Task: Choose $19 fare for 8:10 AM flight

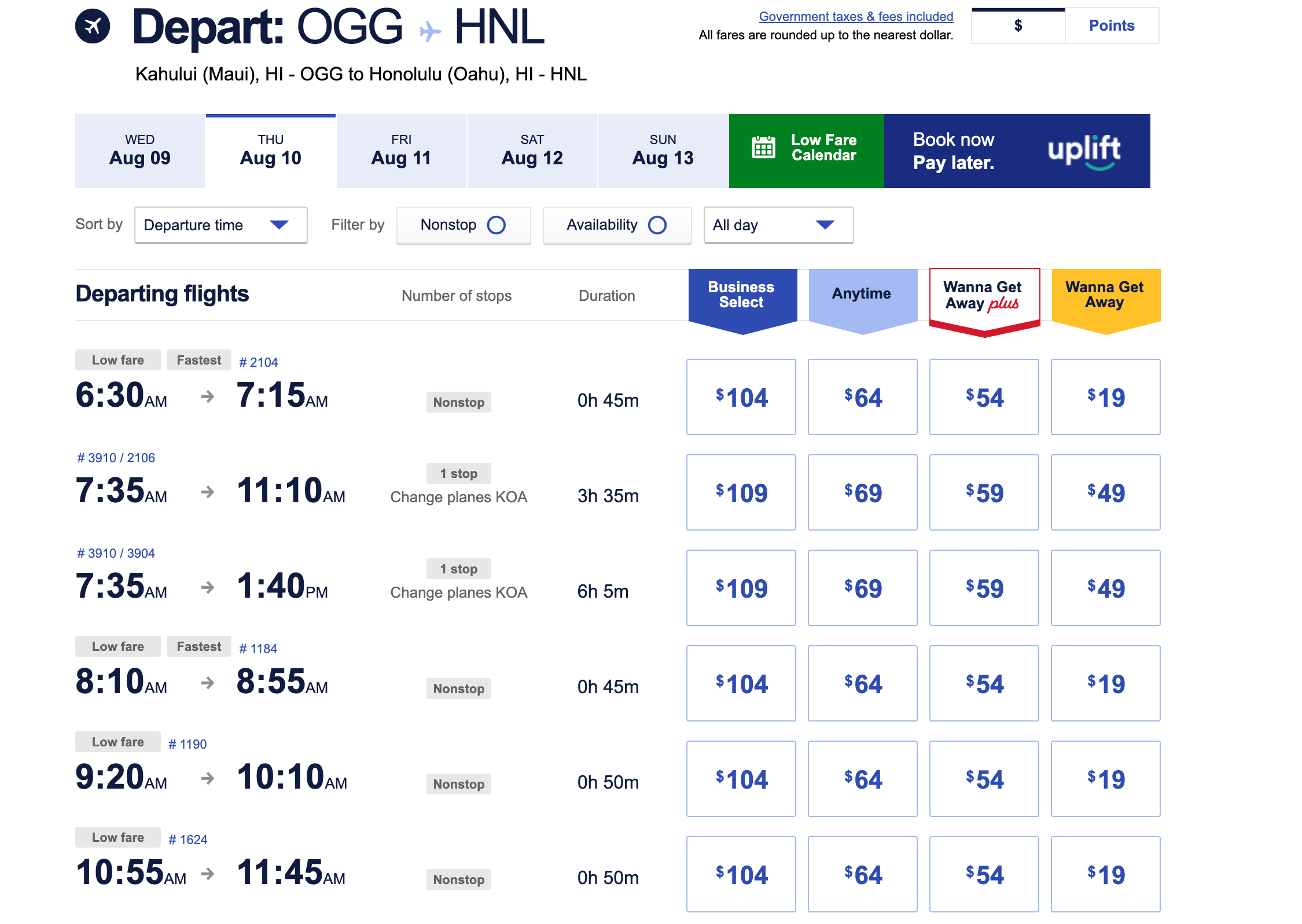Action: [x=1105, y=683]
